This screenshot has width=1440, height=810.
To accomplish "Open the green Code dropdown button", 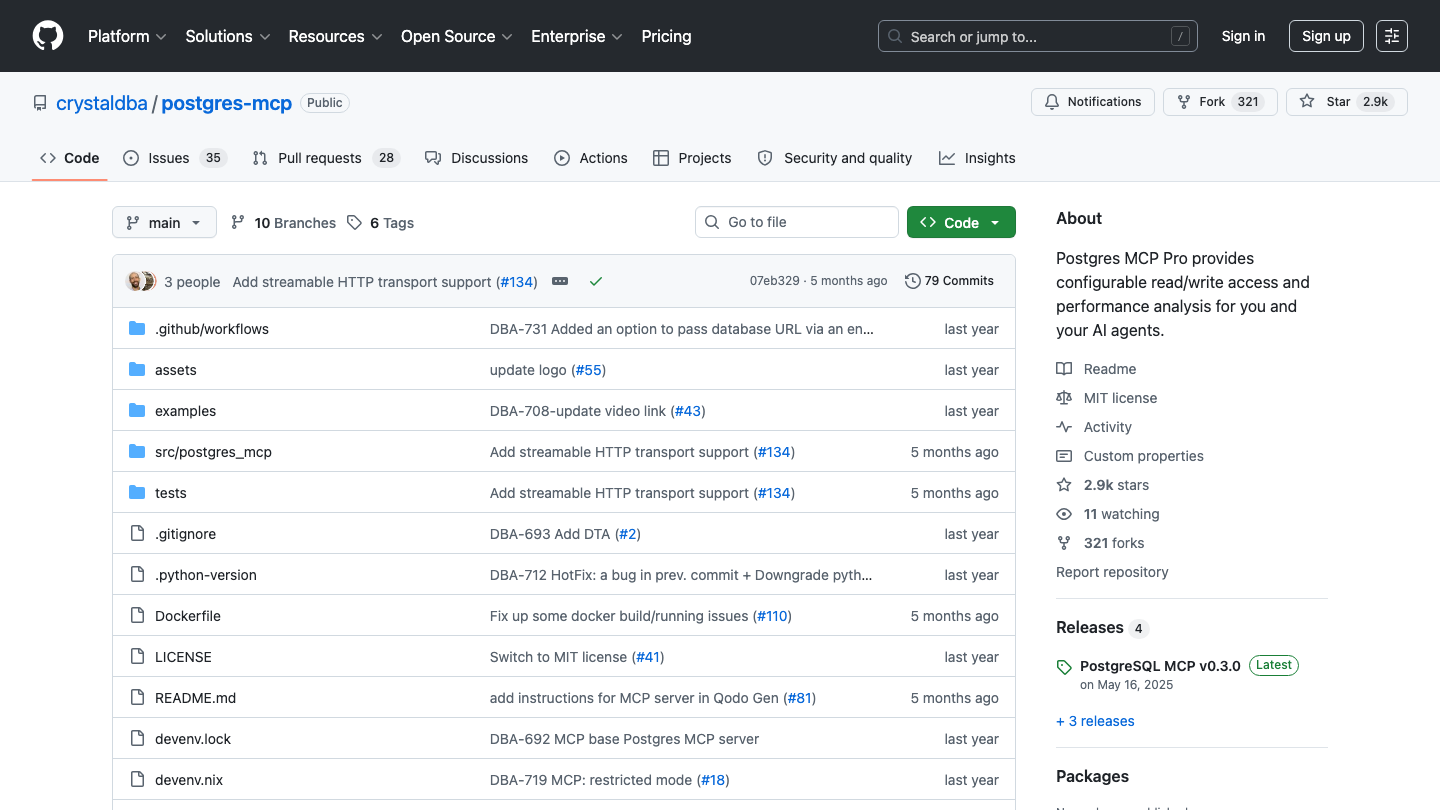I will point(961,222).
